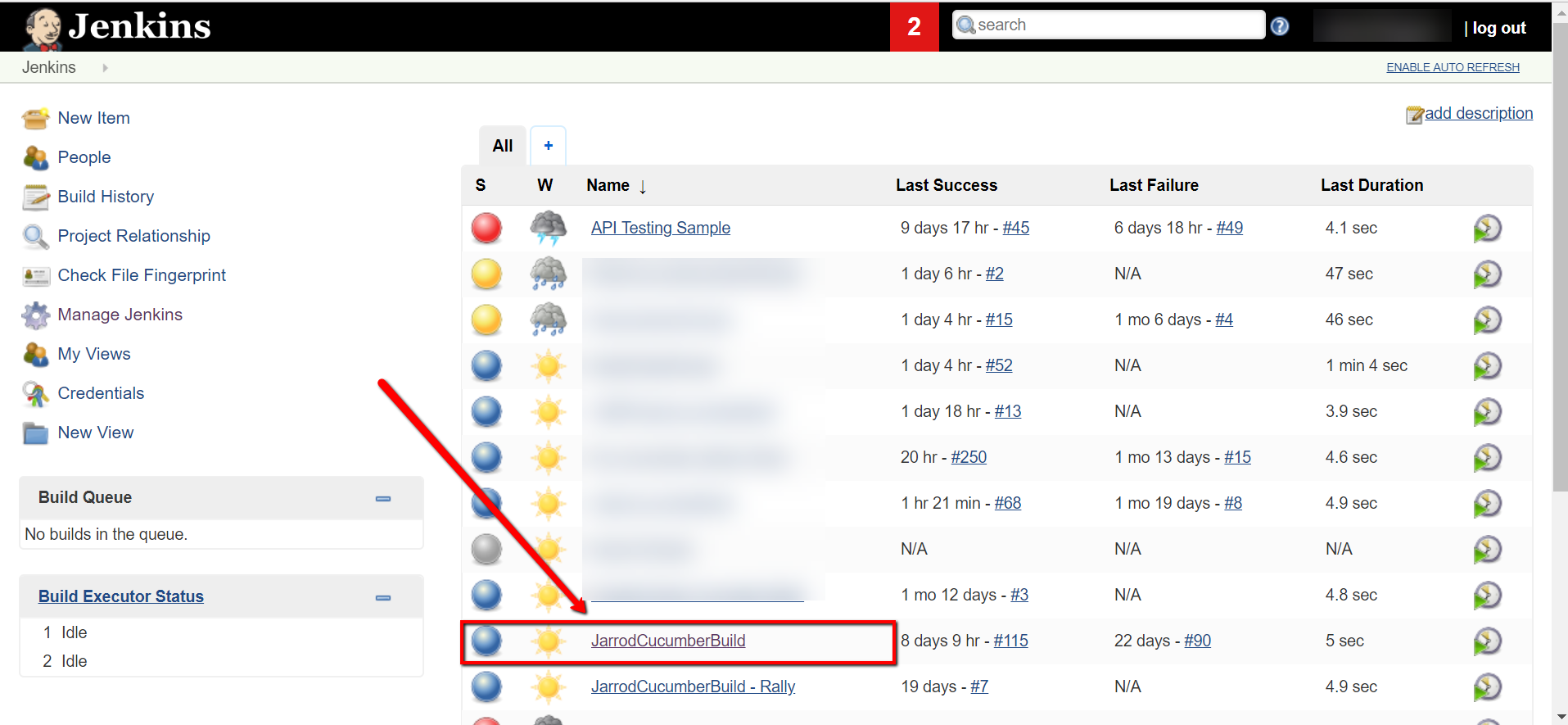Add a new view with plus tab

pyautogui.click(x=549, y=146)
